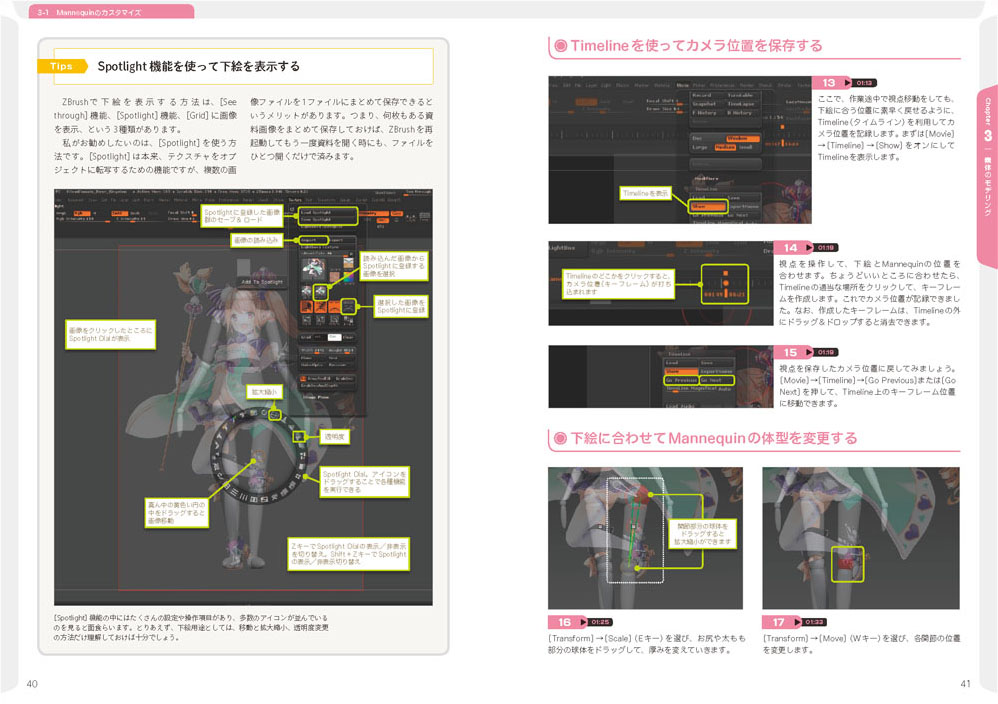The width and height of the screenshot is (998, 704).
Task: Open the large texture preview in Texture palette
Action: (312, 266)
